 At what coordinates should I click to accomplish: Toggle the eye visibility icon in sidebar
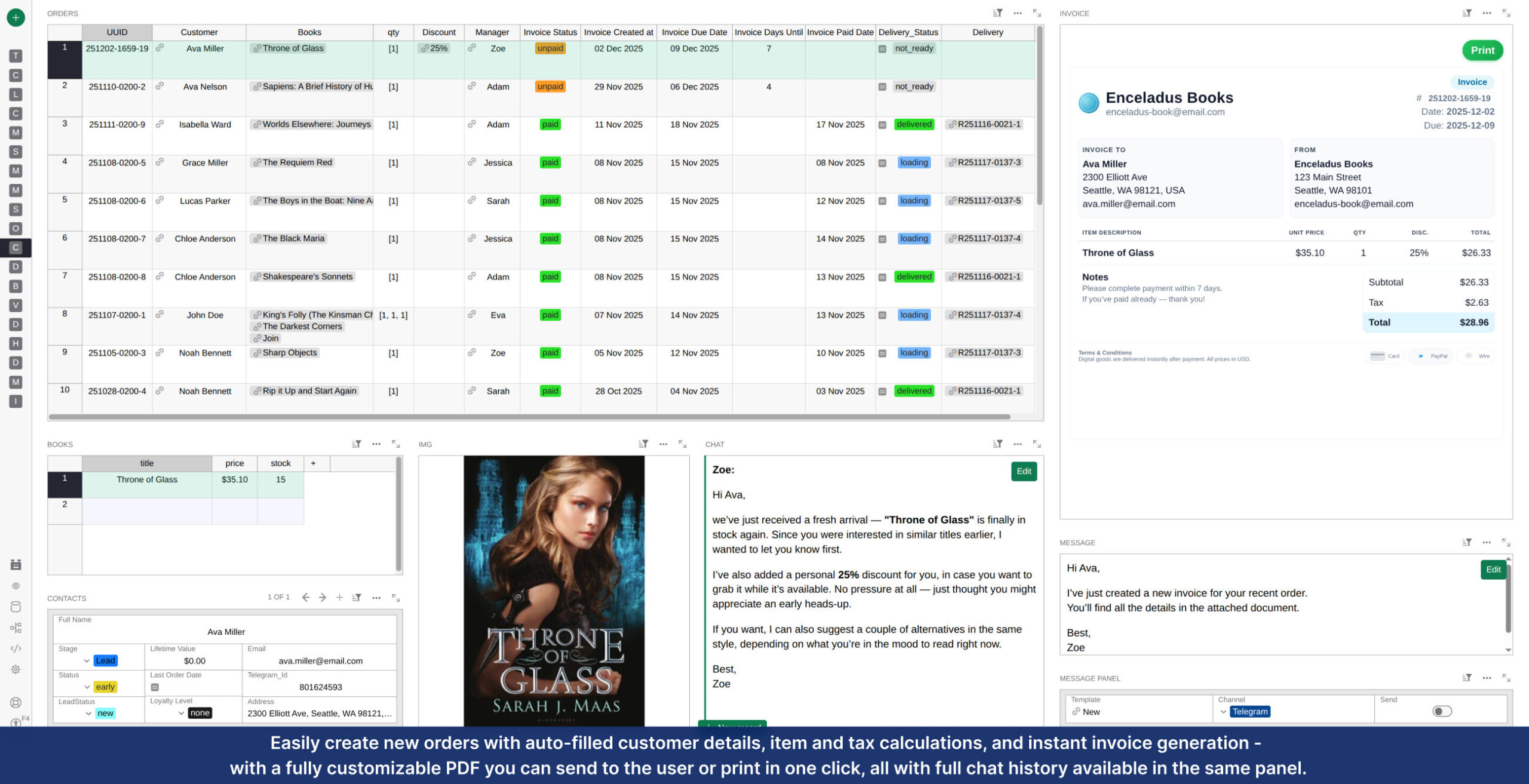click(x=16, y=586)
